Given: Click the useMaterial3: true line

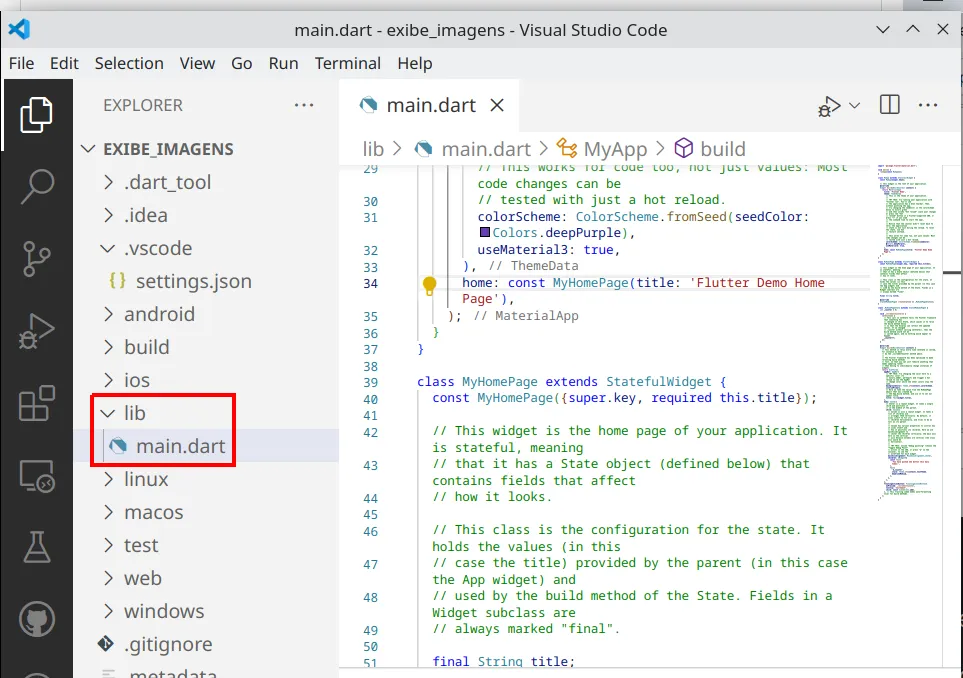Looking at the screenshot, I should tap(548, 250).
